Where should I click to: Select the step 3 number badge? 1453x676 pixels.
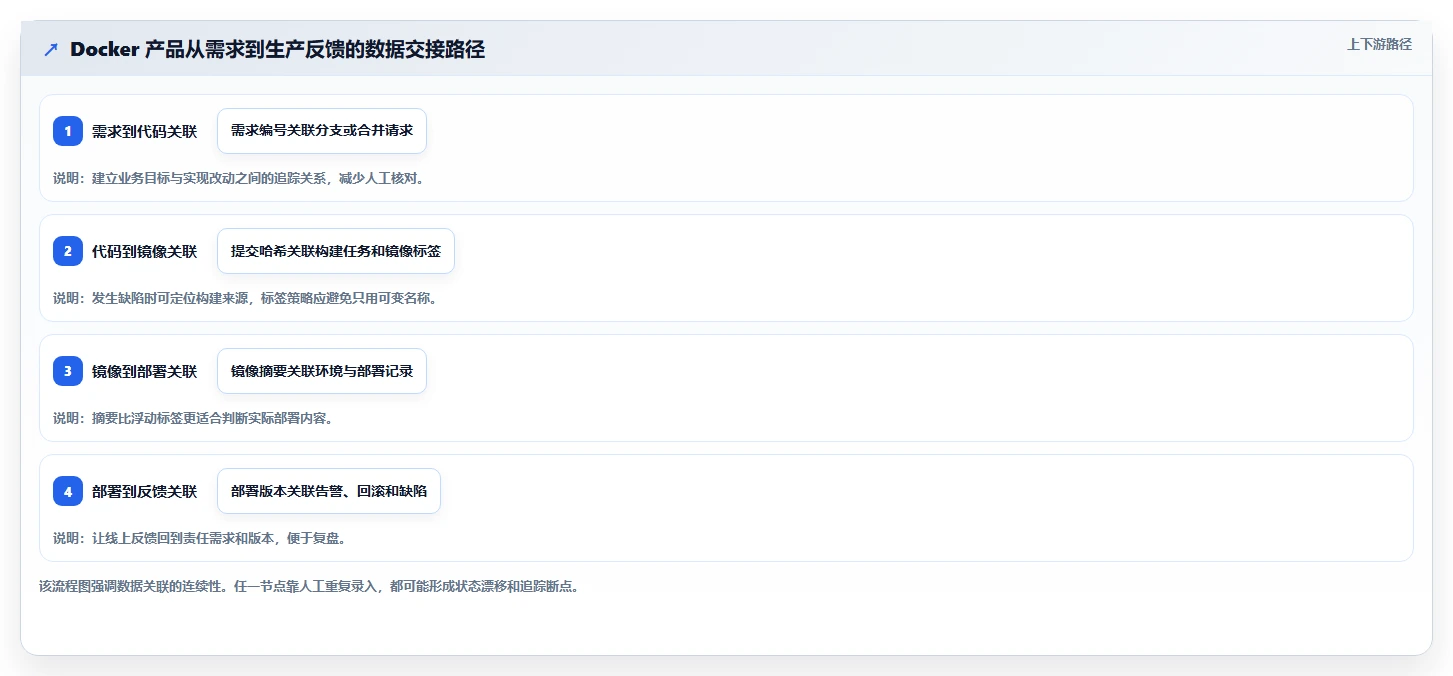tap(68, 371)
